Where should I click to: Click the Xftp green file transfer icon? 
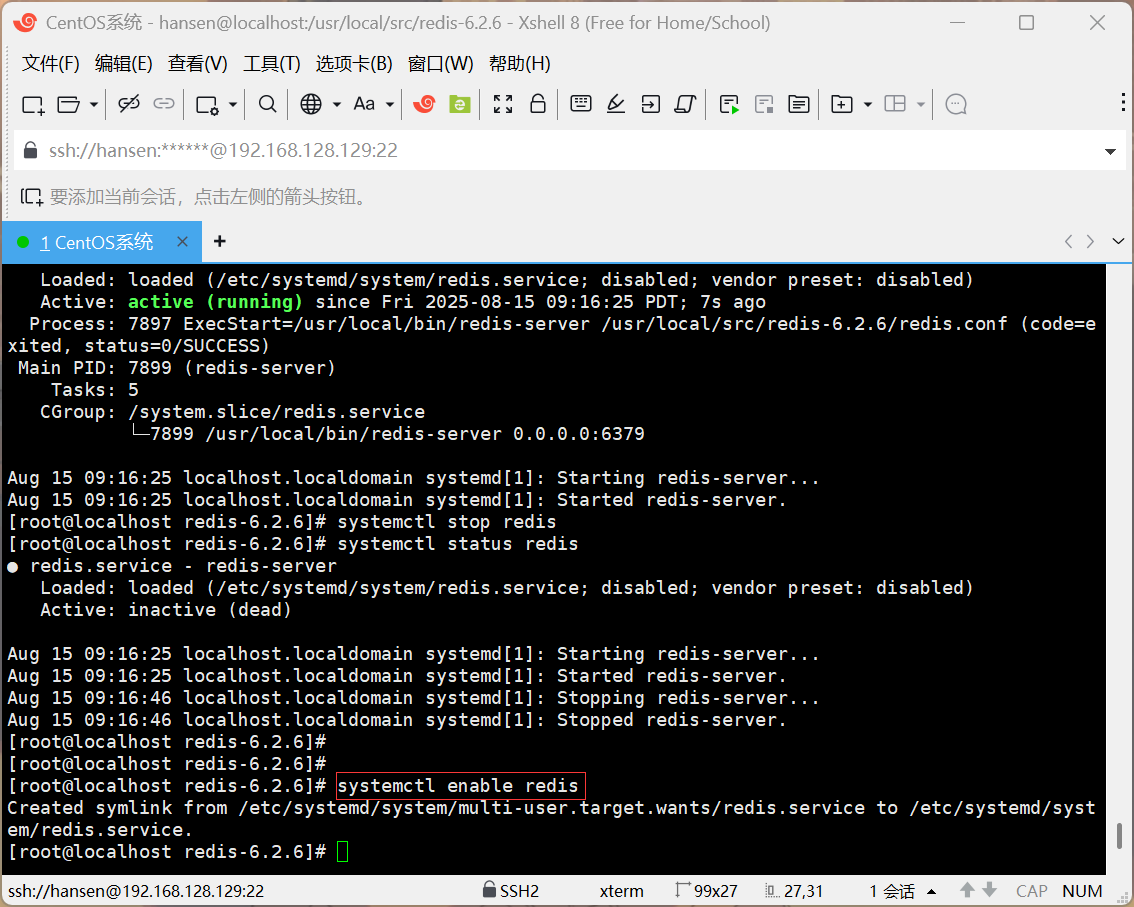coord(459,104)
